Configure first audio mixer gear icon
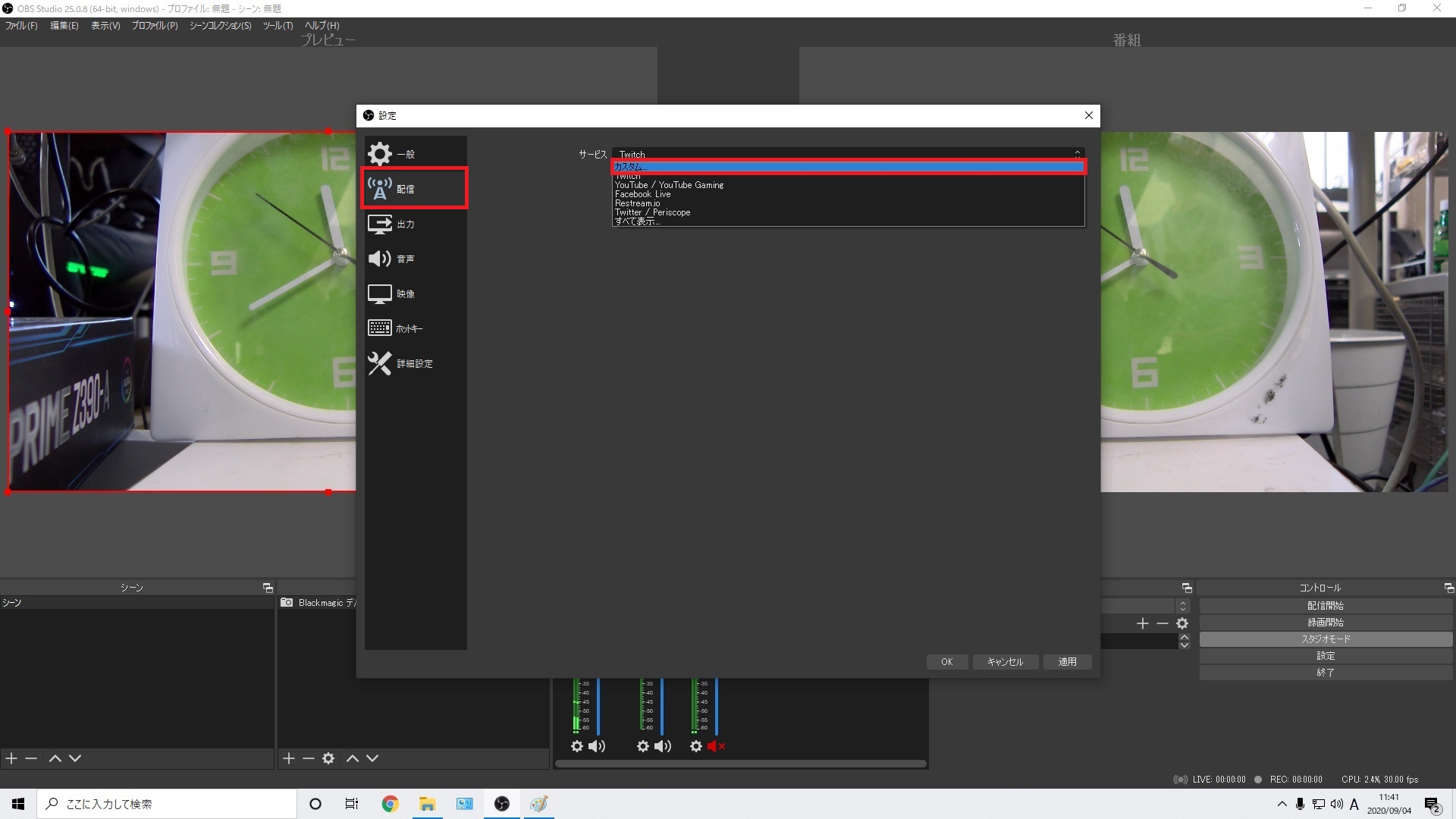Image resolution: width=1456 pixels, height=819 pixels. pyautogui.click(x=577, y=746)
